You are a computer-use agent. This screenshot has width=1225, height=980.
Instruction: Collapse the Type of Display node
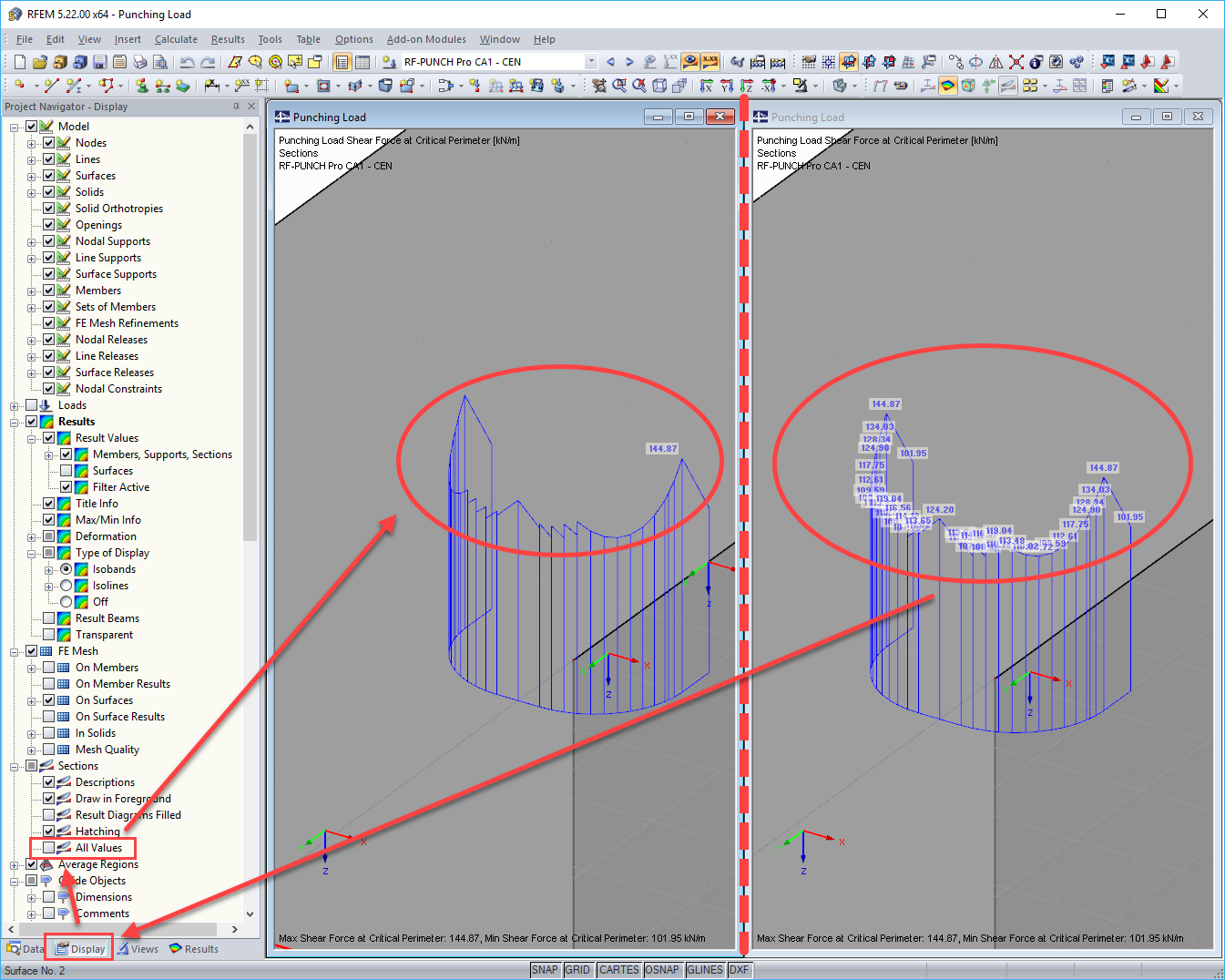point(32,553)
